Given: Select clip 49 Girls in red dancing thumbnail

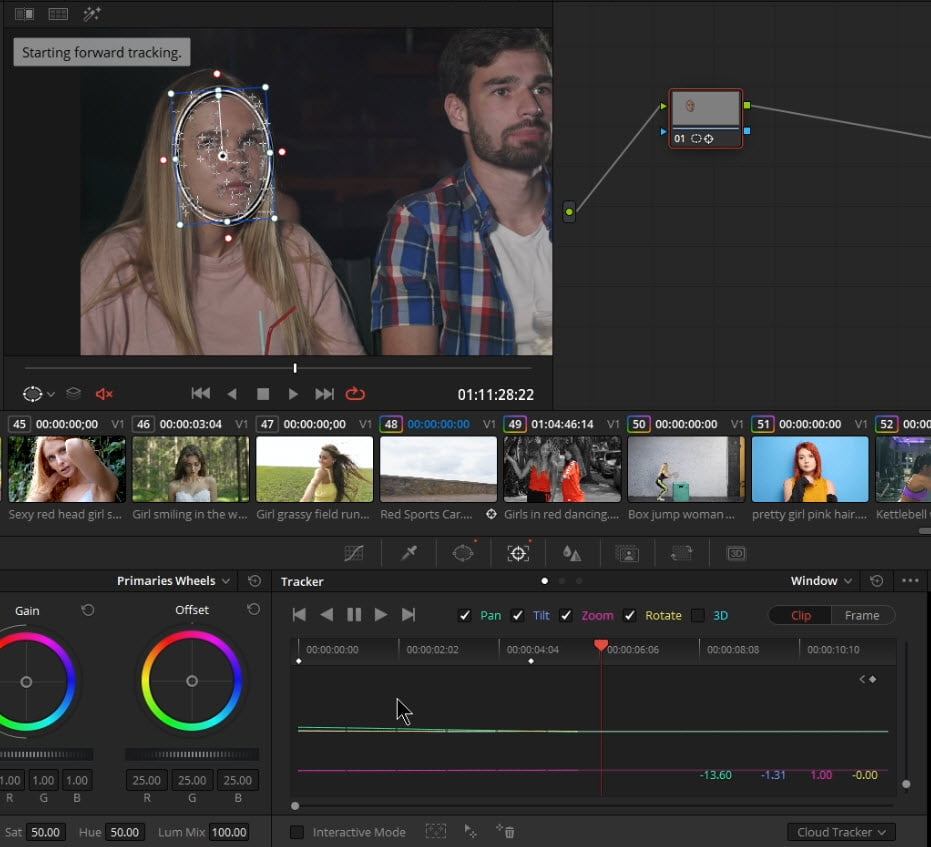Looking at the screenshot, I should [562, 469].
